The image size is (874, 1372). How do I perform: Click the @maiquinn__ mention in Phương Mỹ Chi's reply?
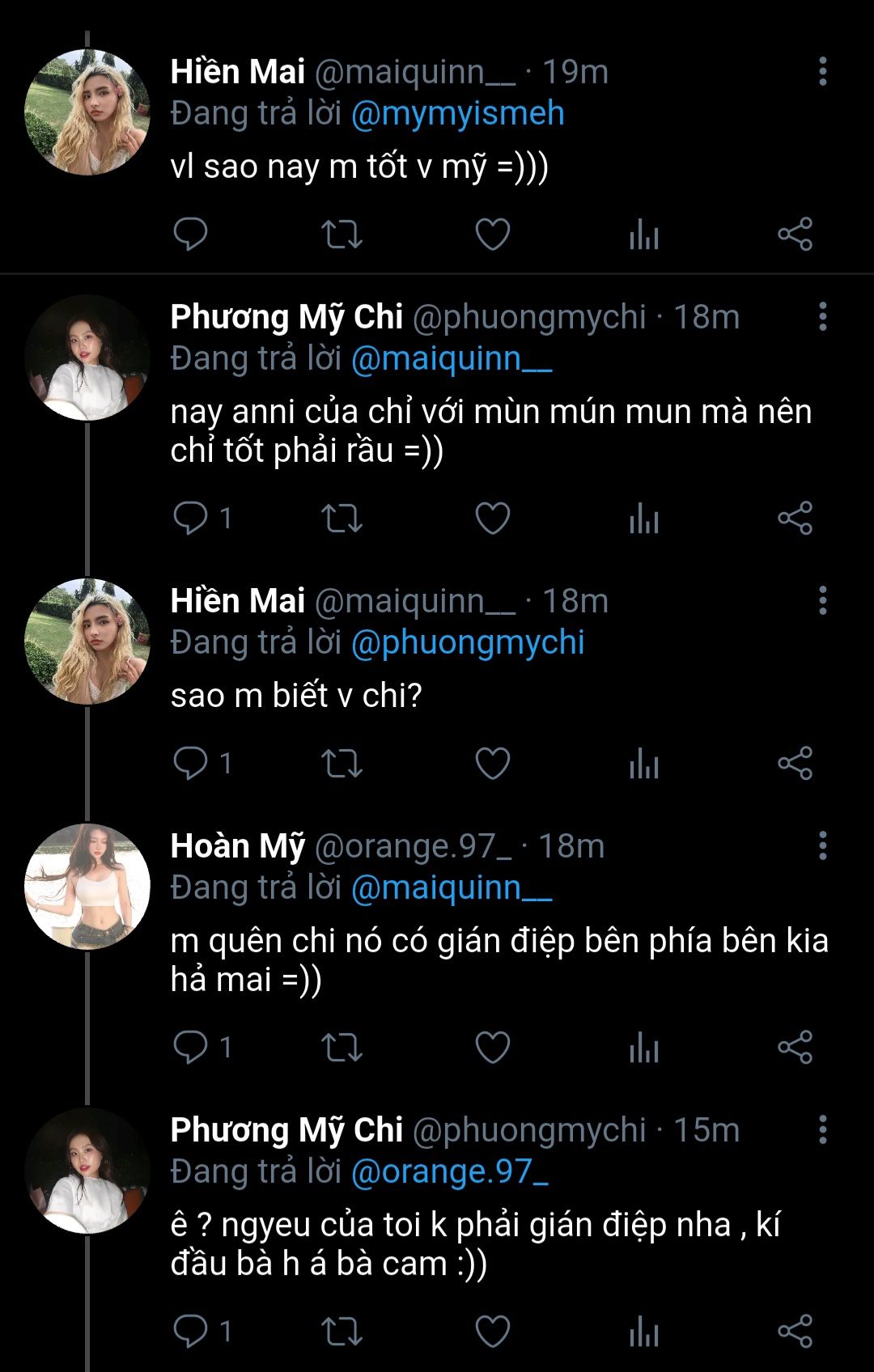click(451, 358)
